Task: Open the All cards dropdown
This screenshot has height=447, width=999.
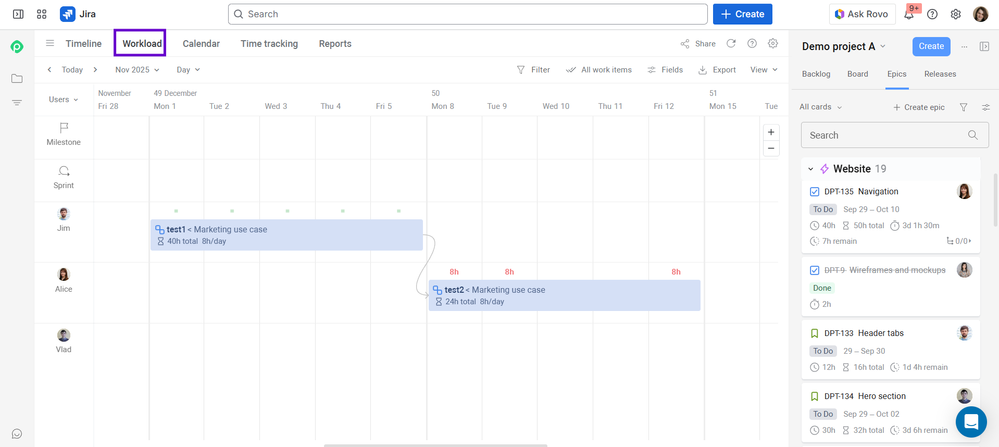Action: point(821,108)
